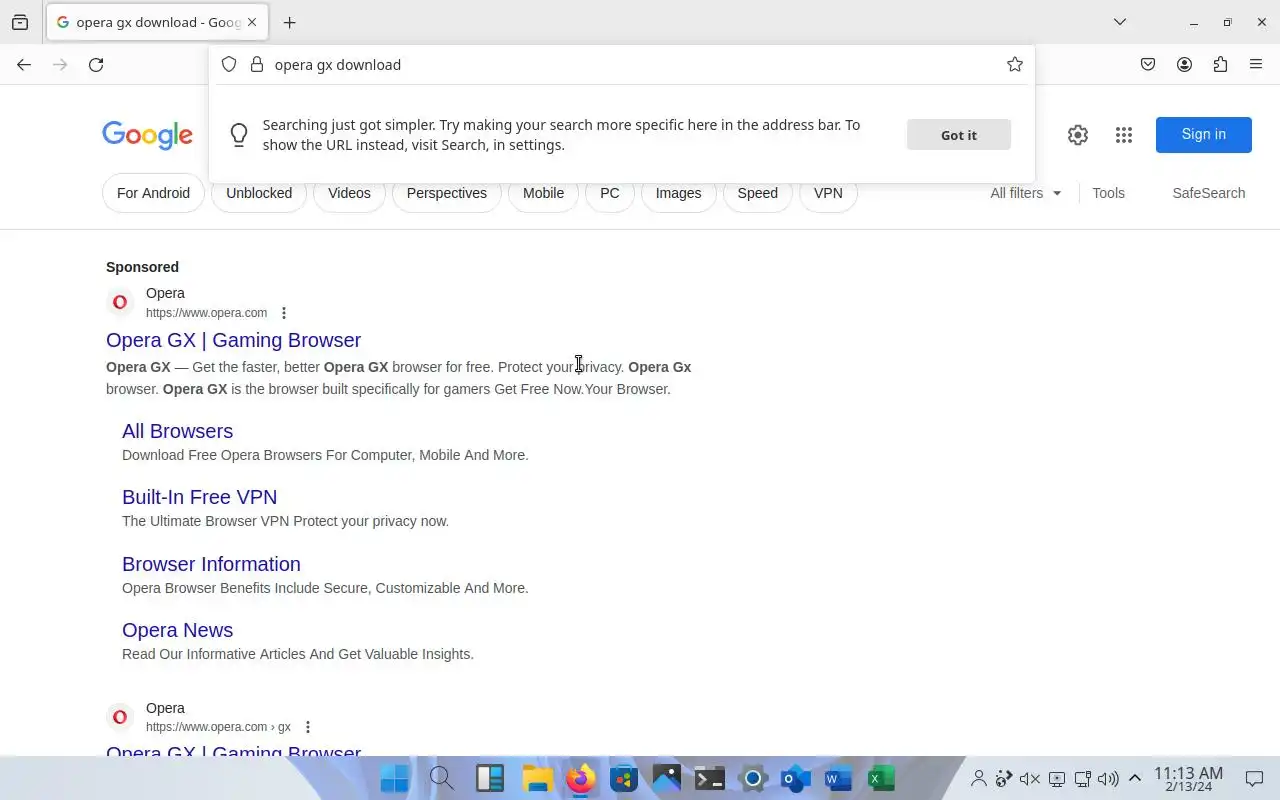Screen dimensions: 1280x800
Task: Apply the Speed filter chip
Action: [757, 193]
